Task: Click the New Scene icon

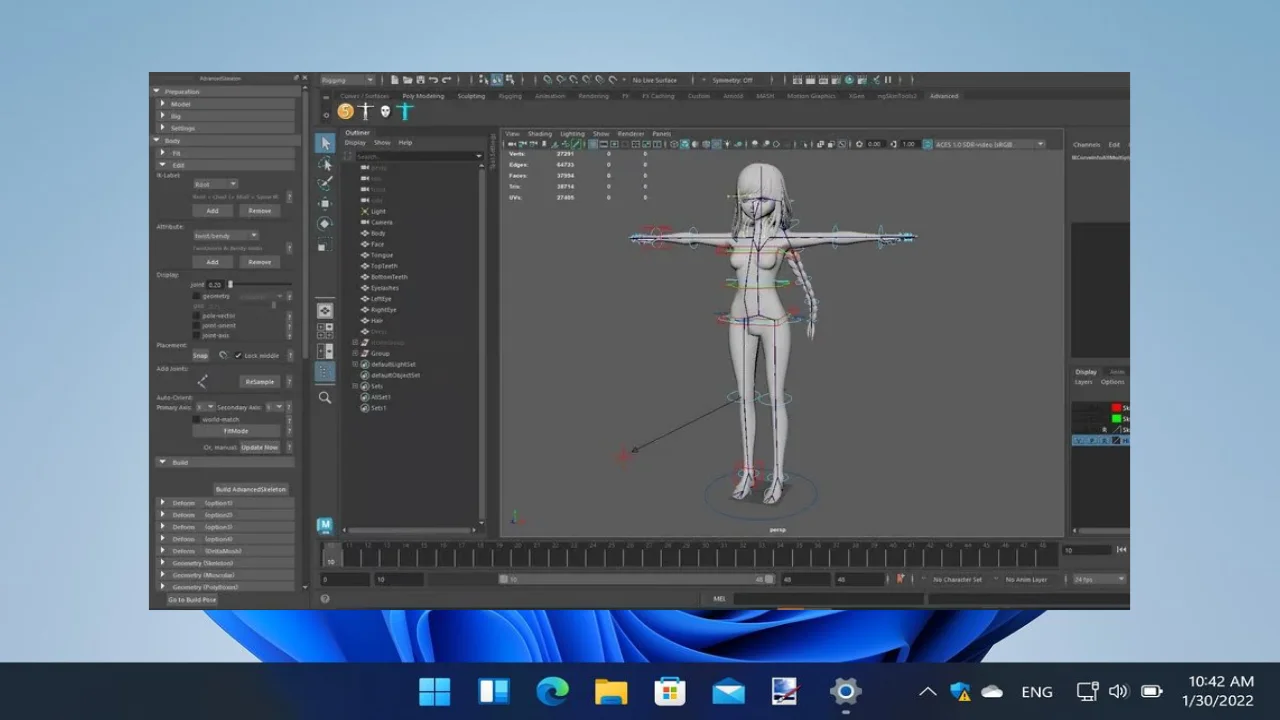Action: [395, 80]
